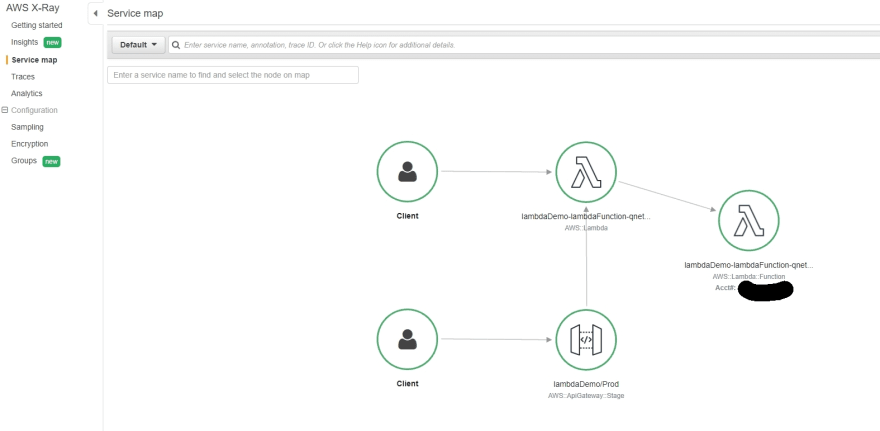Image resolution: width=880 pixels, height=431 pixels.
Task: Open Groups configuration
Action: 24,161
